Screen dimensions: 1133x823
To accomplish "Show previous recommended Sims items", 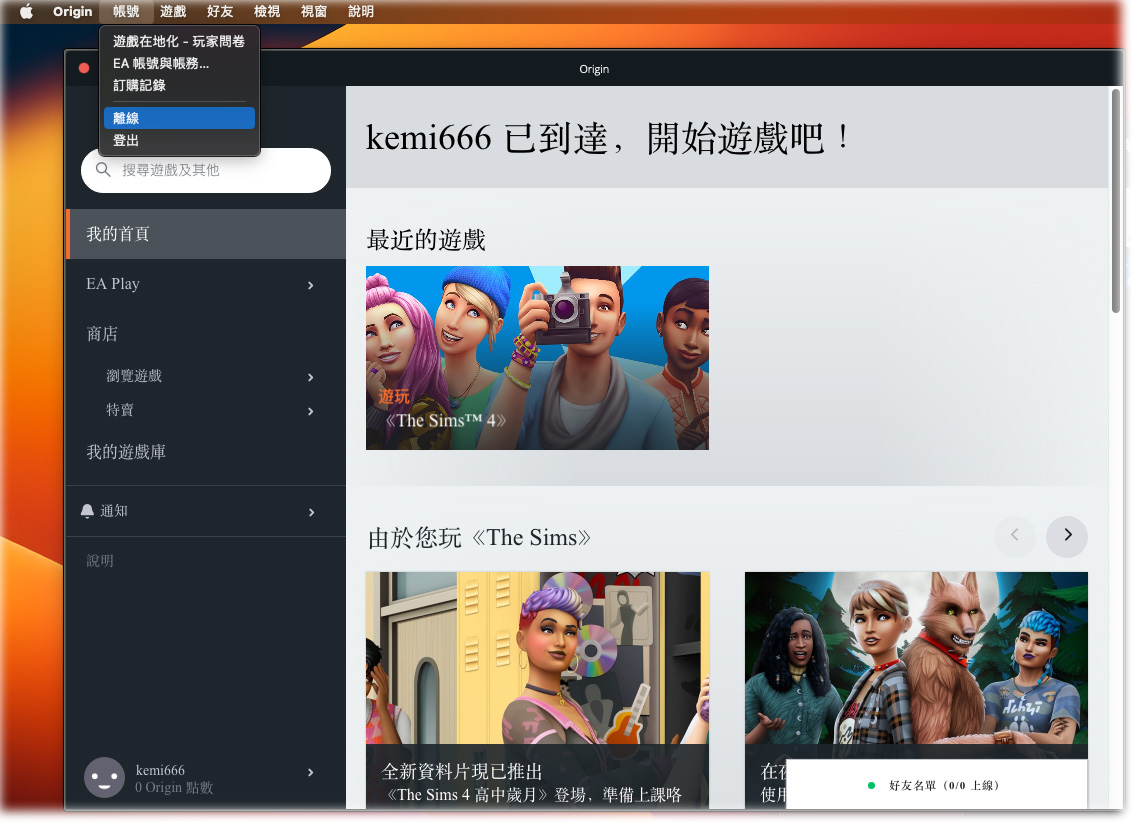I will (1014, 536).
